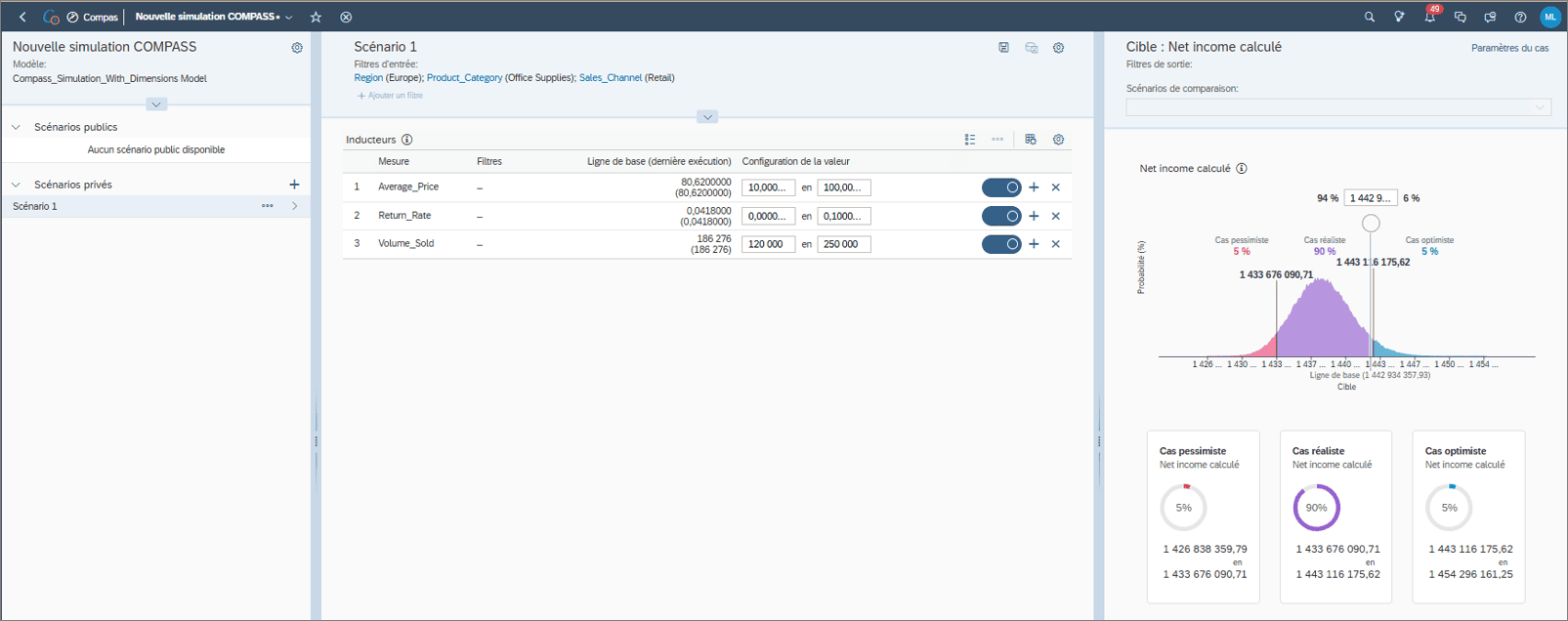The width and height of the screenshot is (1568, 621).
Task: Collapse the Scénarios privés section
Action: click(17, 185)
